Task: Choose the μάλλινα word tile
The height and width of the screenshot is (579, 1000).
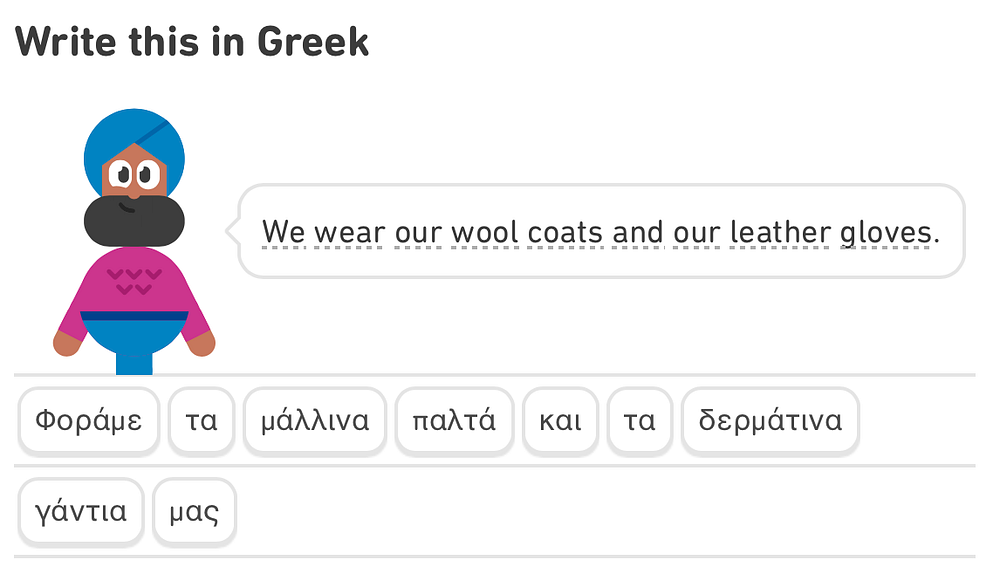Action: coord(315,421)
